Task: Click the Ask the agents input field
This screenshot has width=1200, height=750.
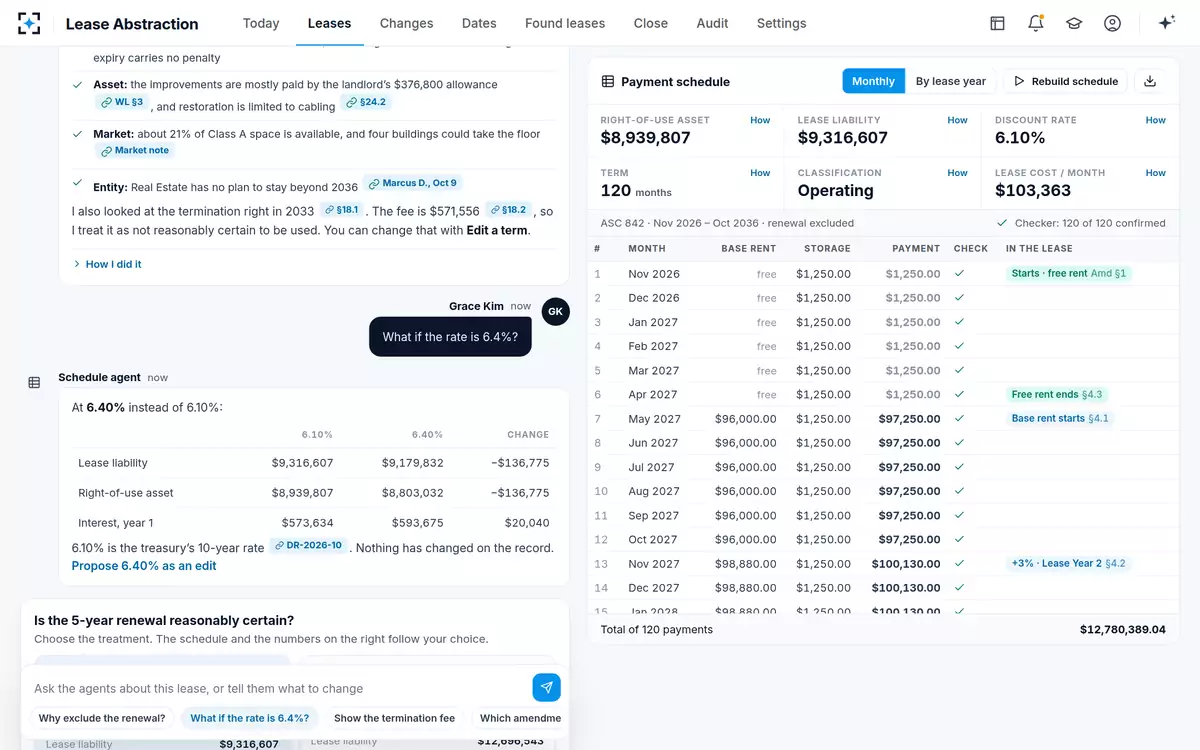Action: pos(280,688)
